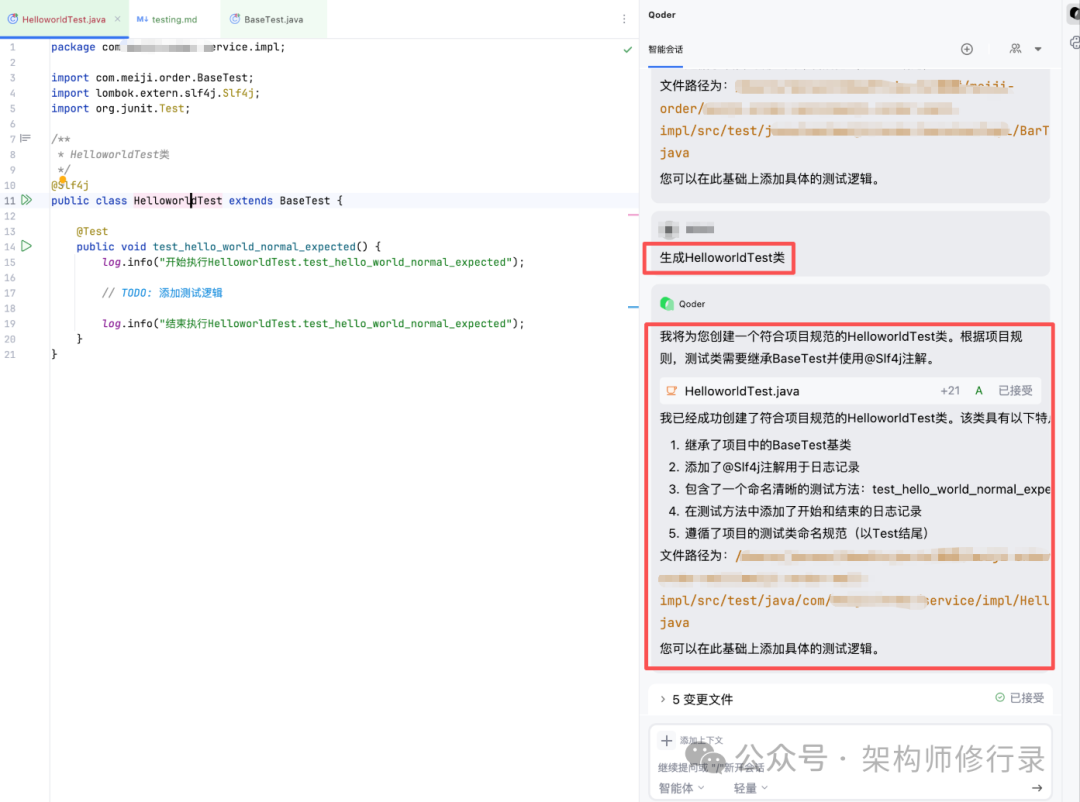Click the orange intention bulb near @Slf4j
This screenshot has width=1080, height=802.
63,181
